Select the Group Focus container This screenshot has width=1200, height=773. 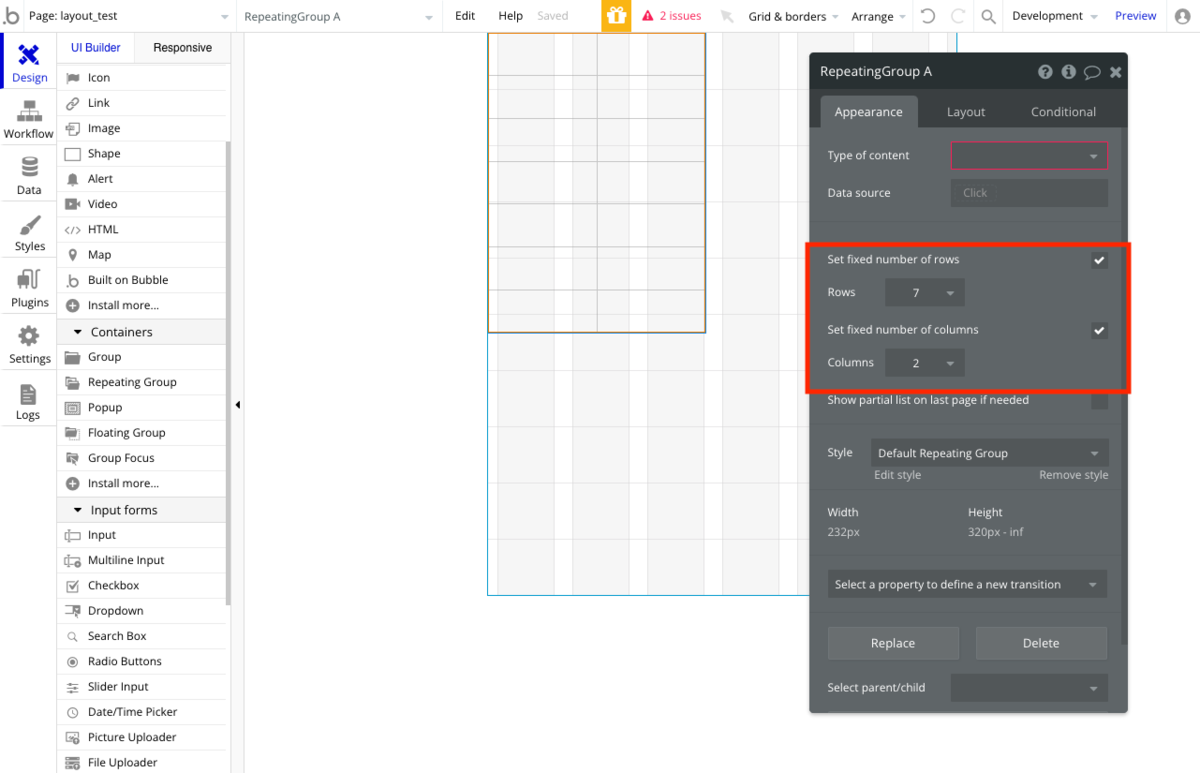click(x=143, y=458)
